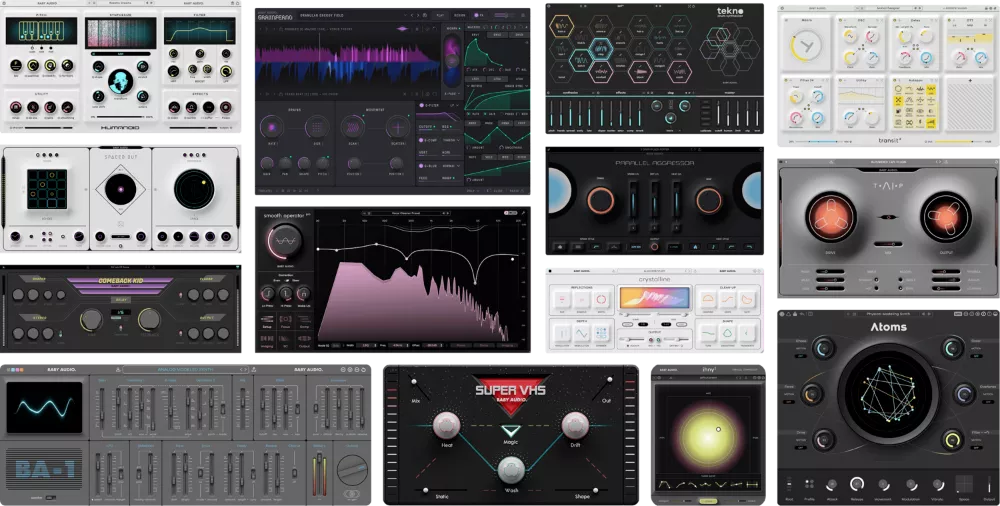Click the Clean-up Damping button in Crystalline

[x=708, y=299]
